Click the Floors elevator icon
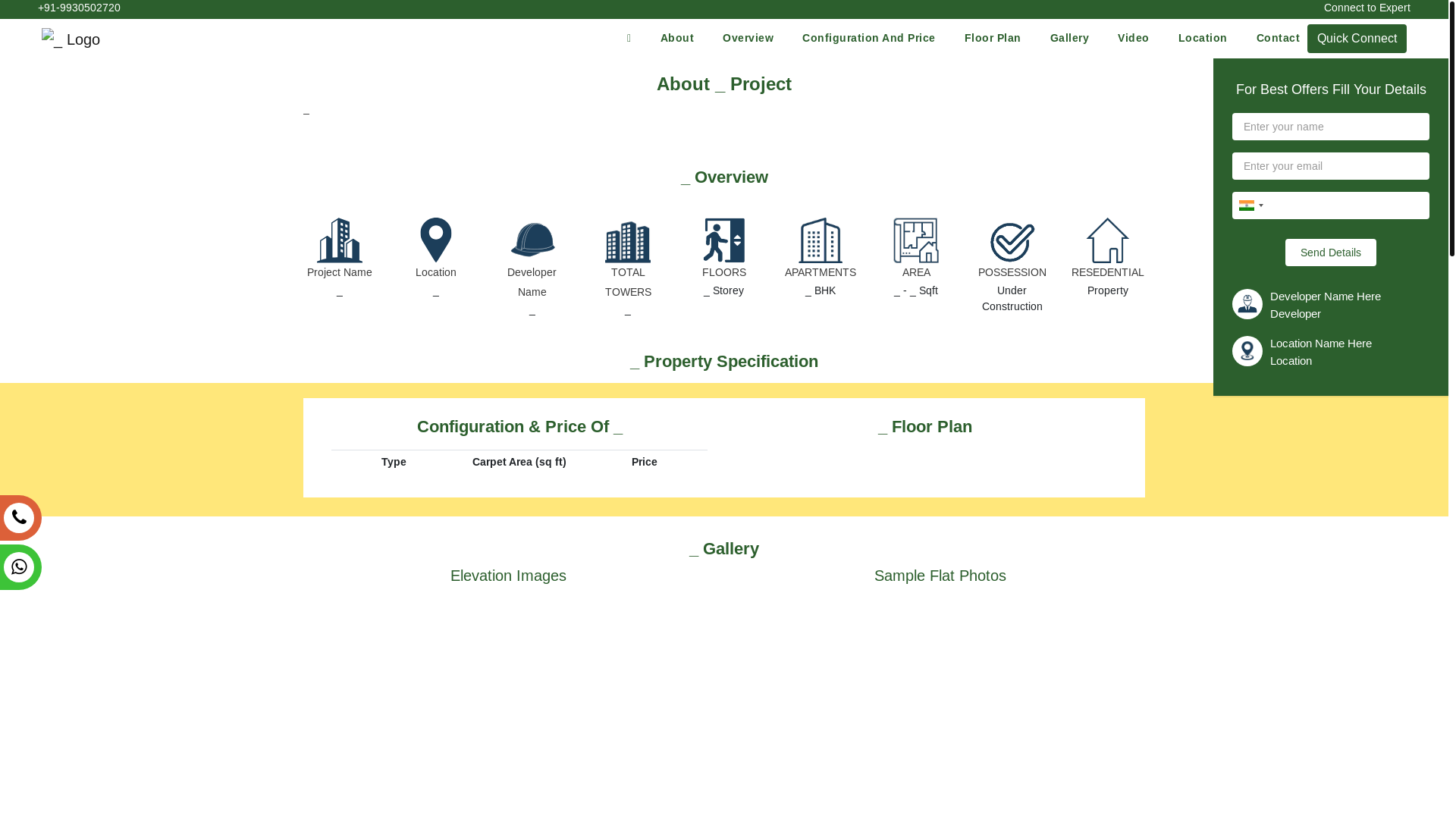1456x819 pixels. click(724, 240)
